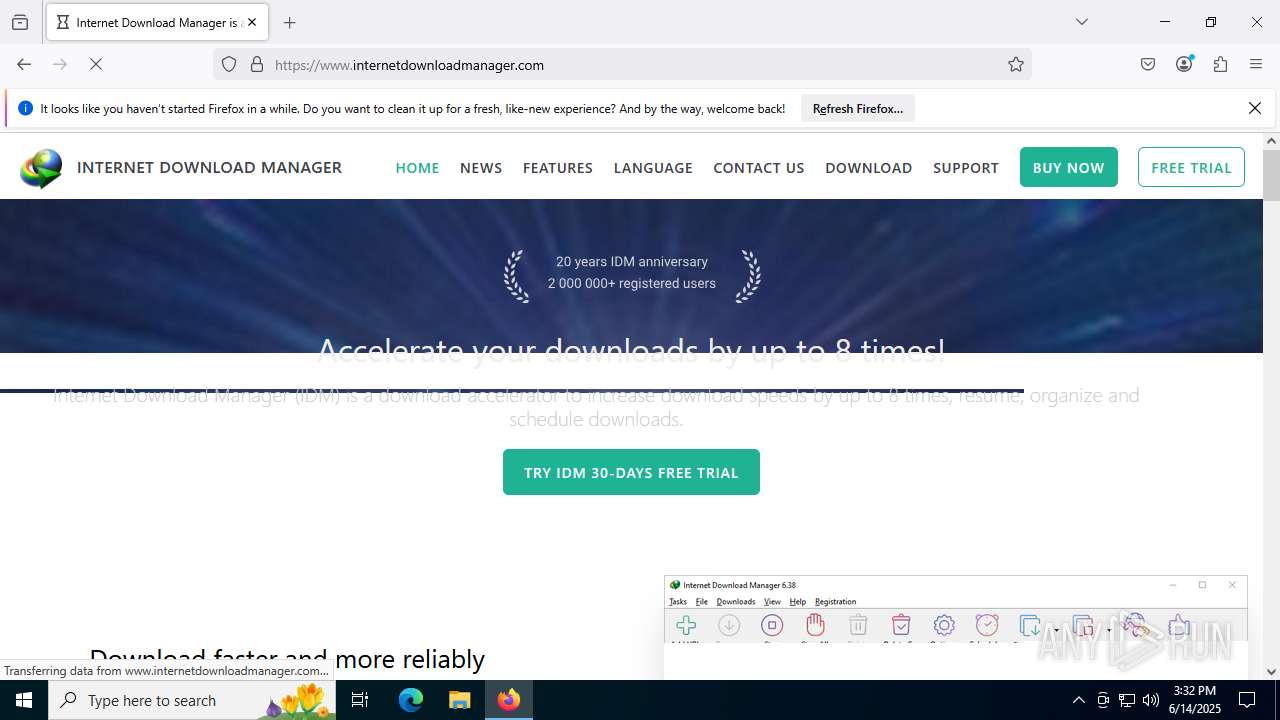Click the FREE TRIAL button
This screenshot has height=720, width=1280.
tap(1191, 167)
